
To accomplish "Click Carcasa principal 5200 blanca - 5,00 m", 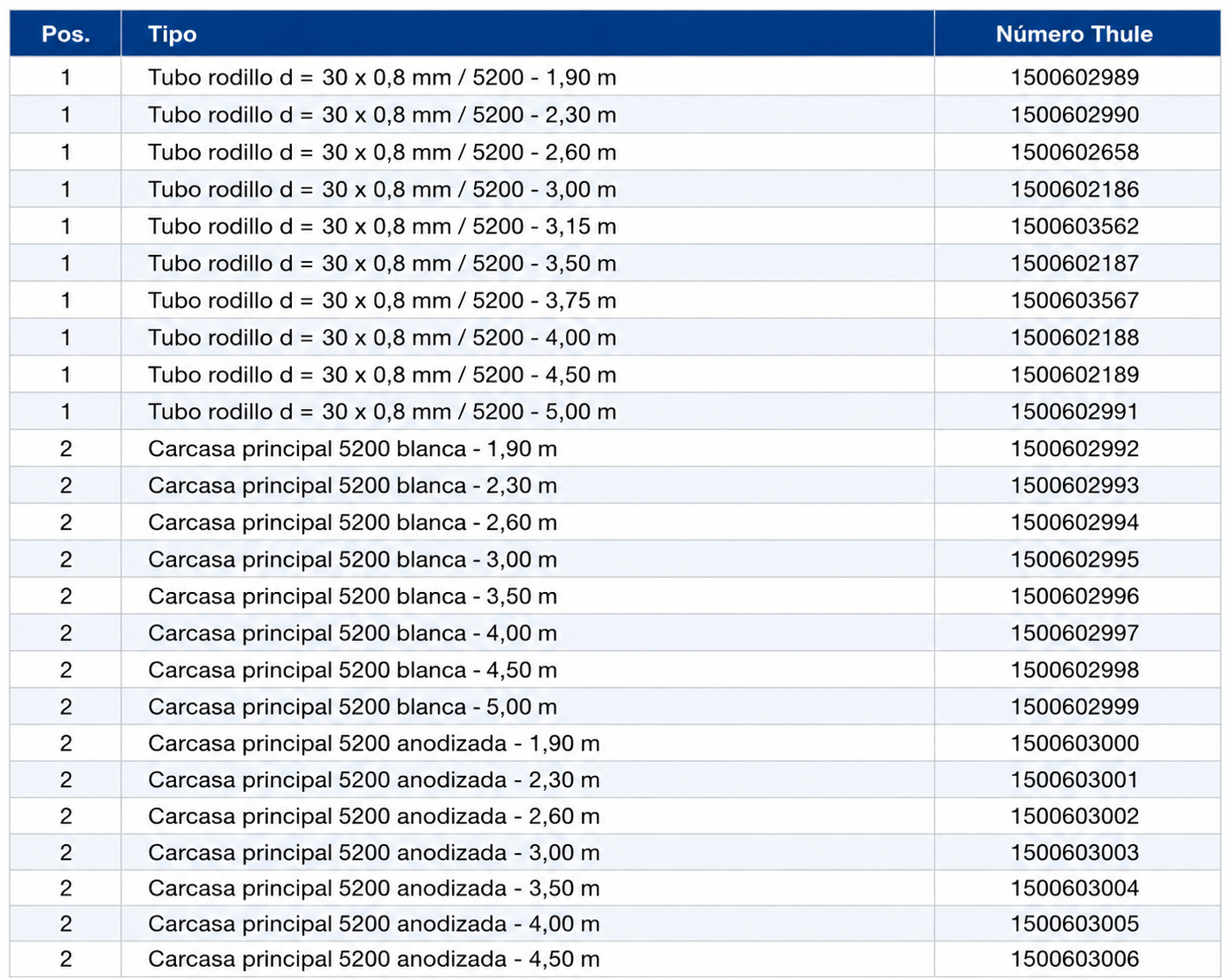I will tap(352, 706).
